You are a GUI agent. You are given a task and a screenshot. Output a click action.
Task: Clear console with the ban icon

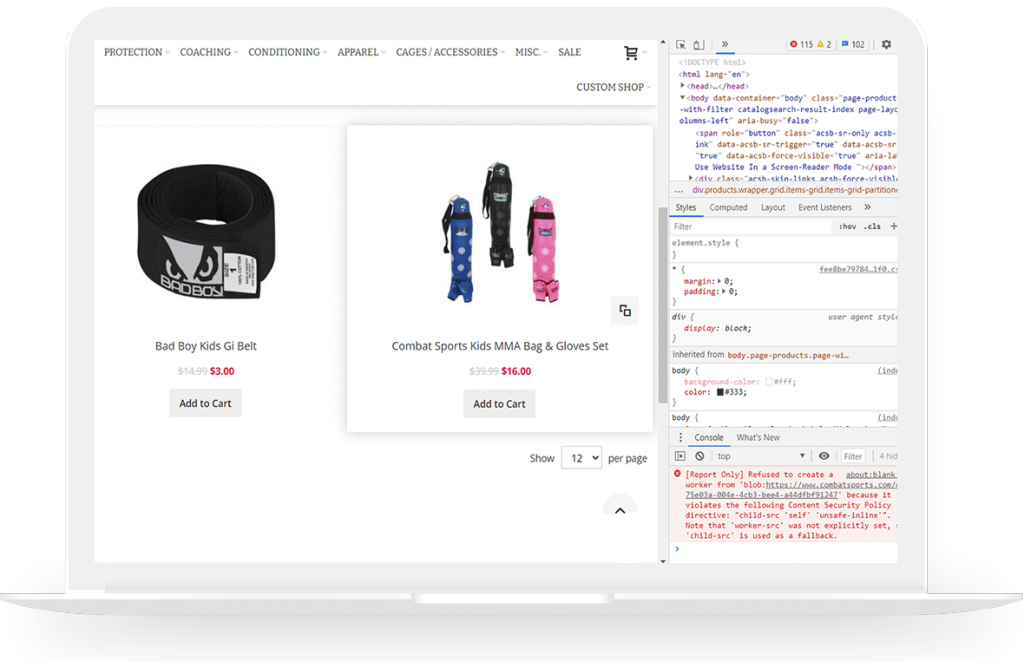(x=700, y=456)
